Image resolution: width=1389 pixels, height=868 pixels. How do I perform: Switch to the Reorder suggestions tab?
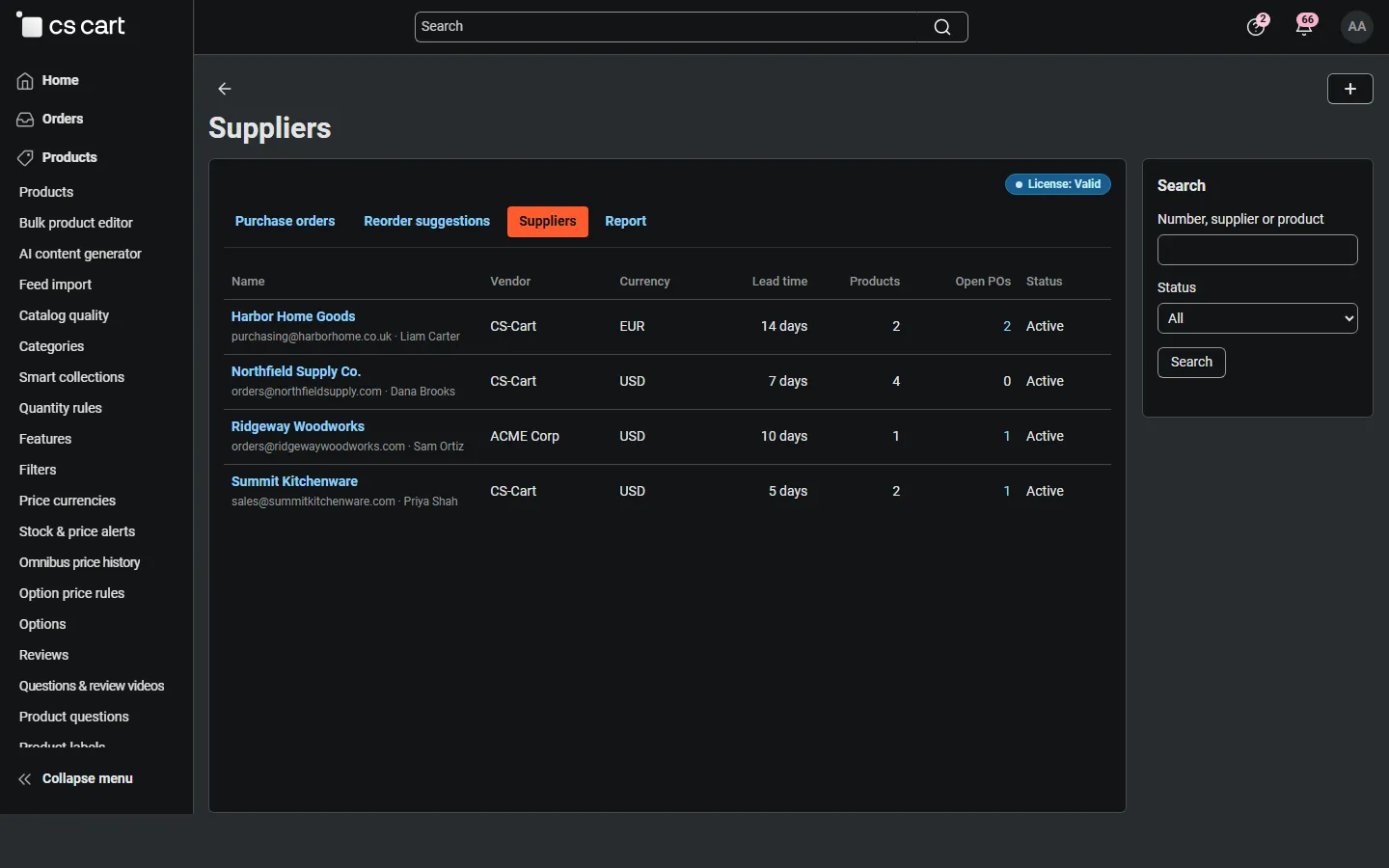(427, 221)
